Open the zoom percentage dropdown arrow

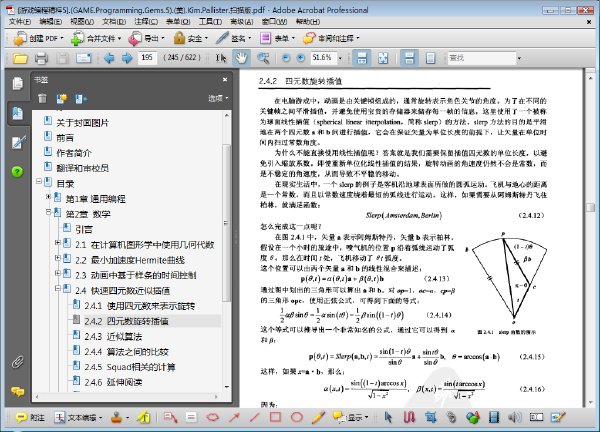pyautogui.click(x=340, y=58)
